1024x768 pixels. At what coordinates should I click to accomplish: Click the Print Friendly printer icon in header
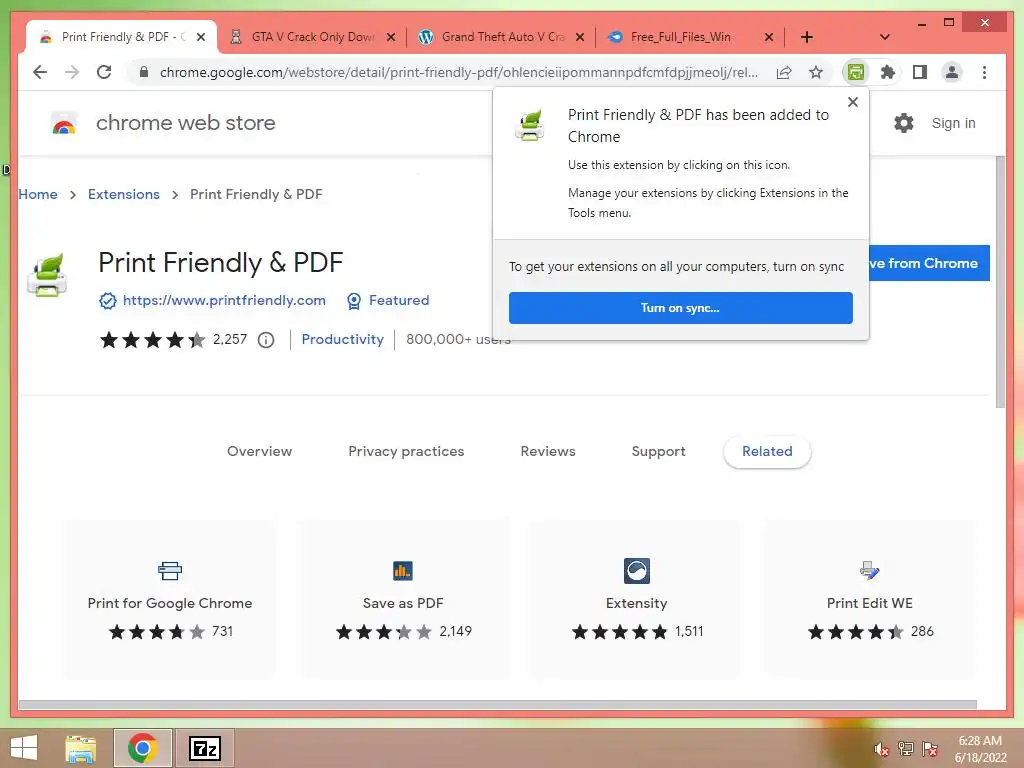coord(47,275)
